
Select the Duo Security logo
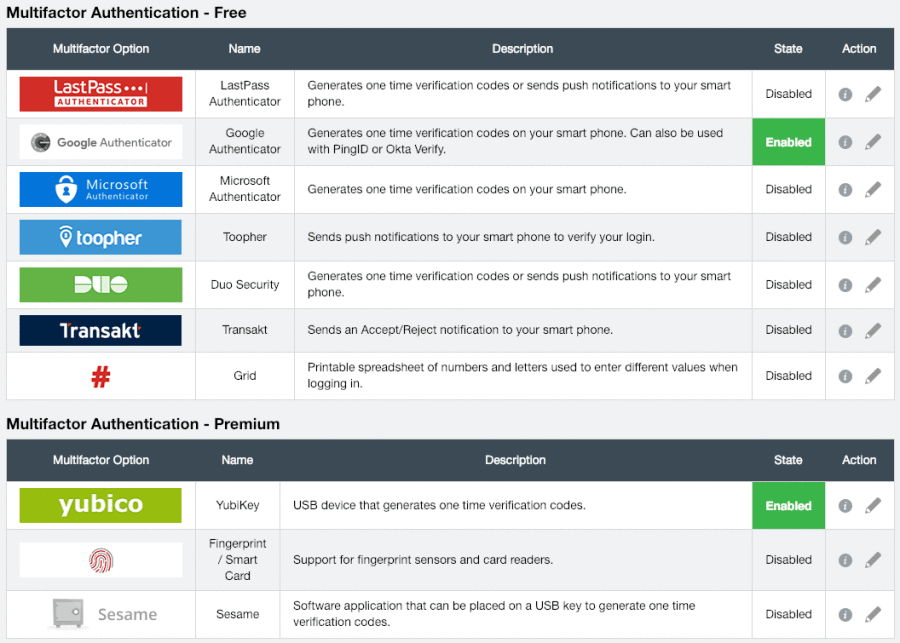(x=100, y=285)
